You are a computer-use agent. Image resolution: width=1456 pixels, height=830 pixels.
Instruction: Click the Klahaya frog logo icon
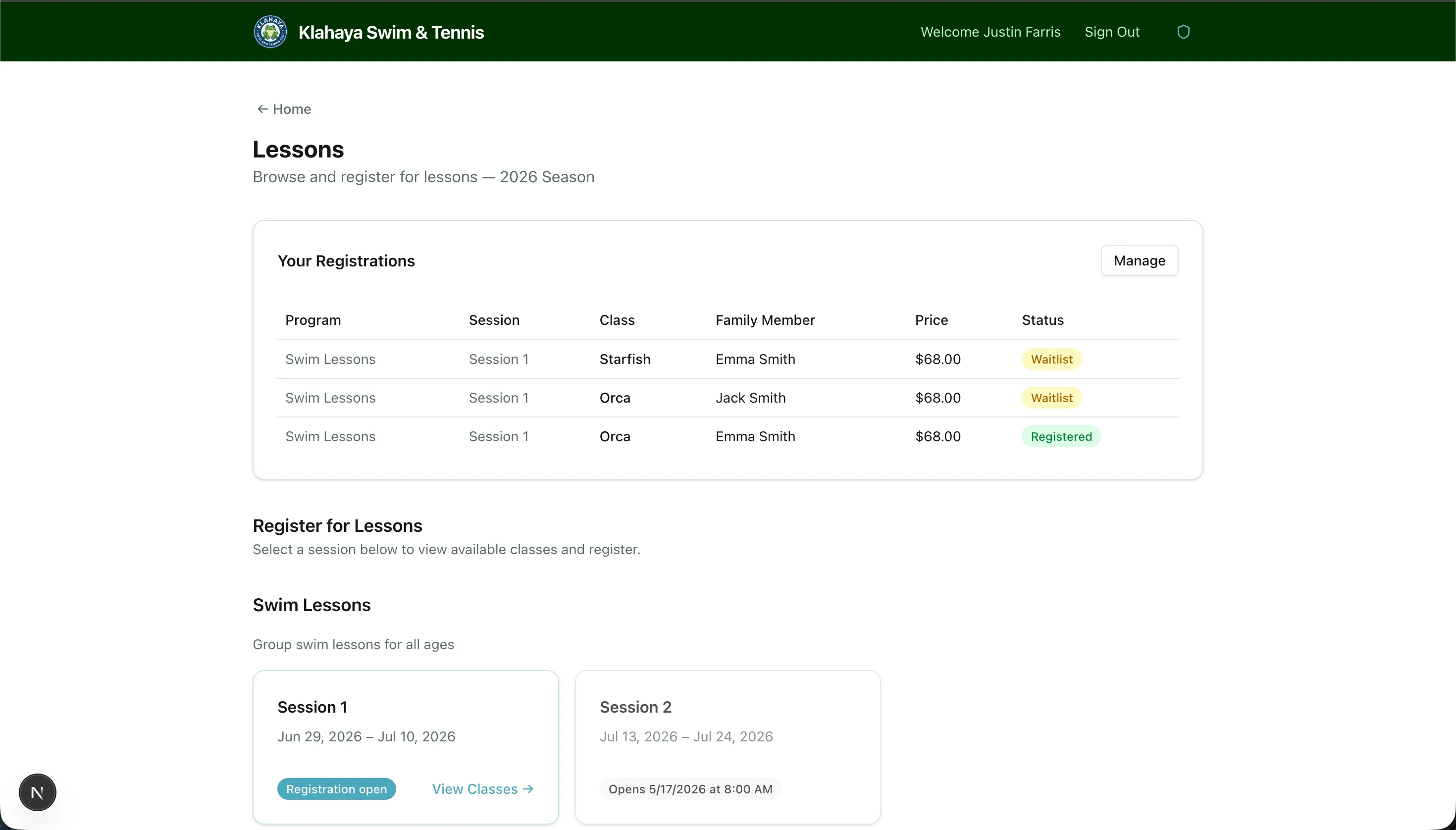(x=270, y=32)
